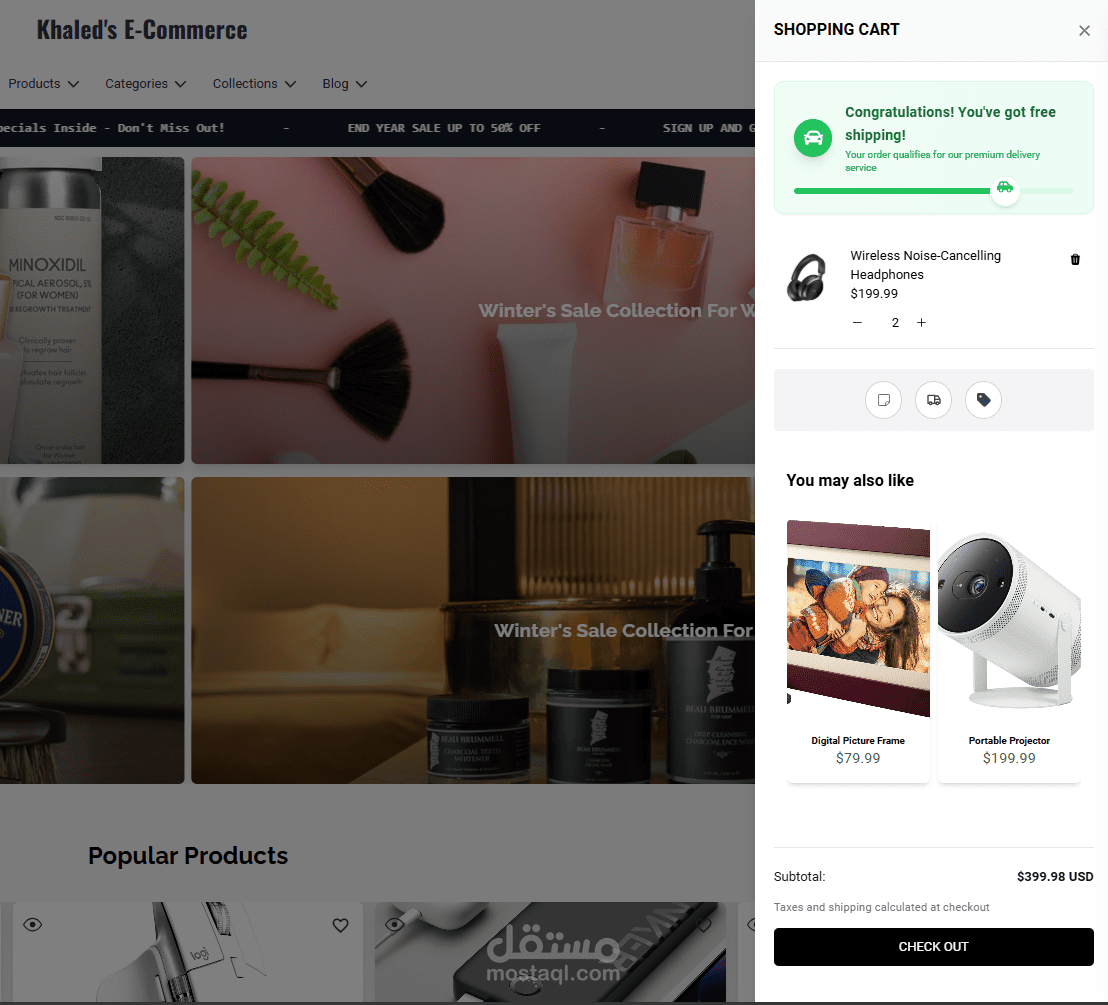Image resolution: width=1108 pixels, height=1005 pixels.
Task: Open the discount tag icon button
Action: [983, 400]
